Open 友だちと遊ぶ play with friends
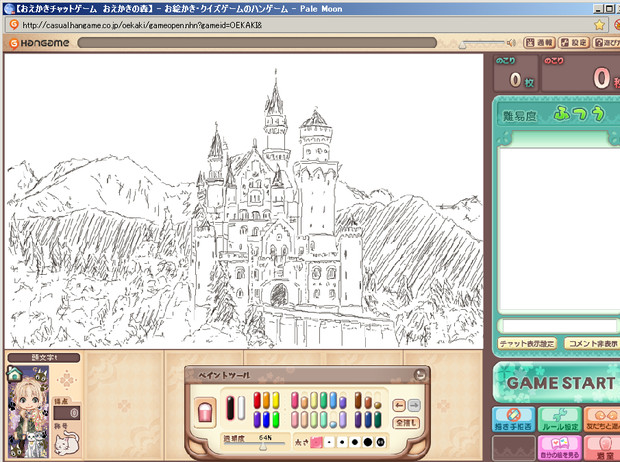 point(602,419)
